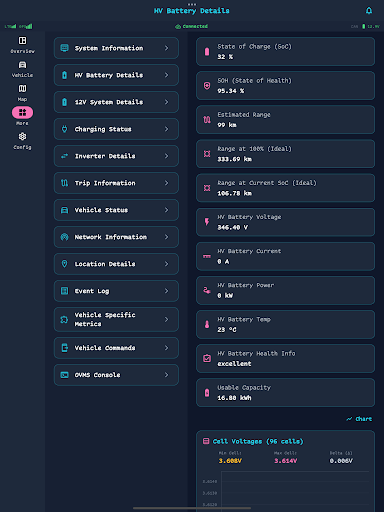Image resolution: width=384 pixels, height=512 pixels.
Task: Expand 12V System Details chevron
Action: (167, 102)
